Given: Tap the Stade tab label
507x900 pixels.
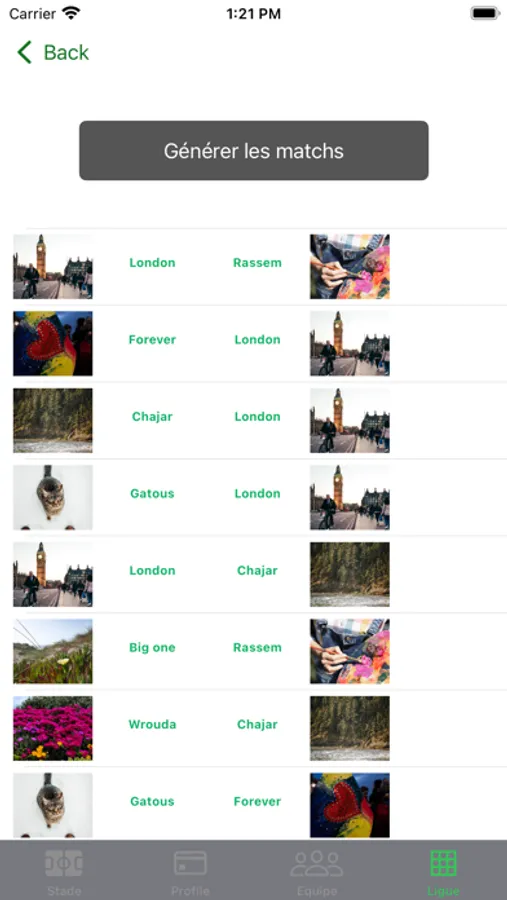Looking at the screenshot, I should point(64,891).
